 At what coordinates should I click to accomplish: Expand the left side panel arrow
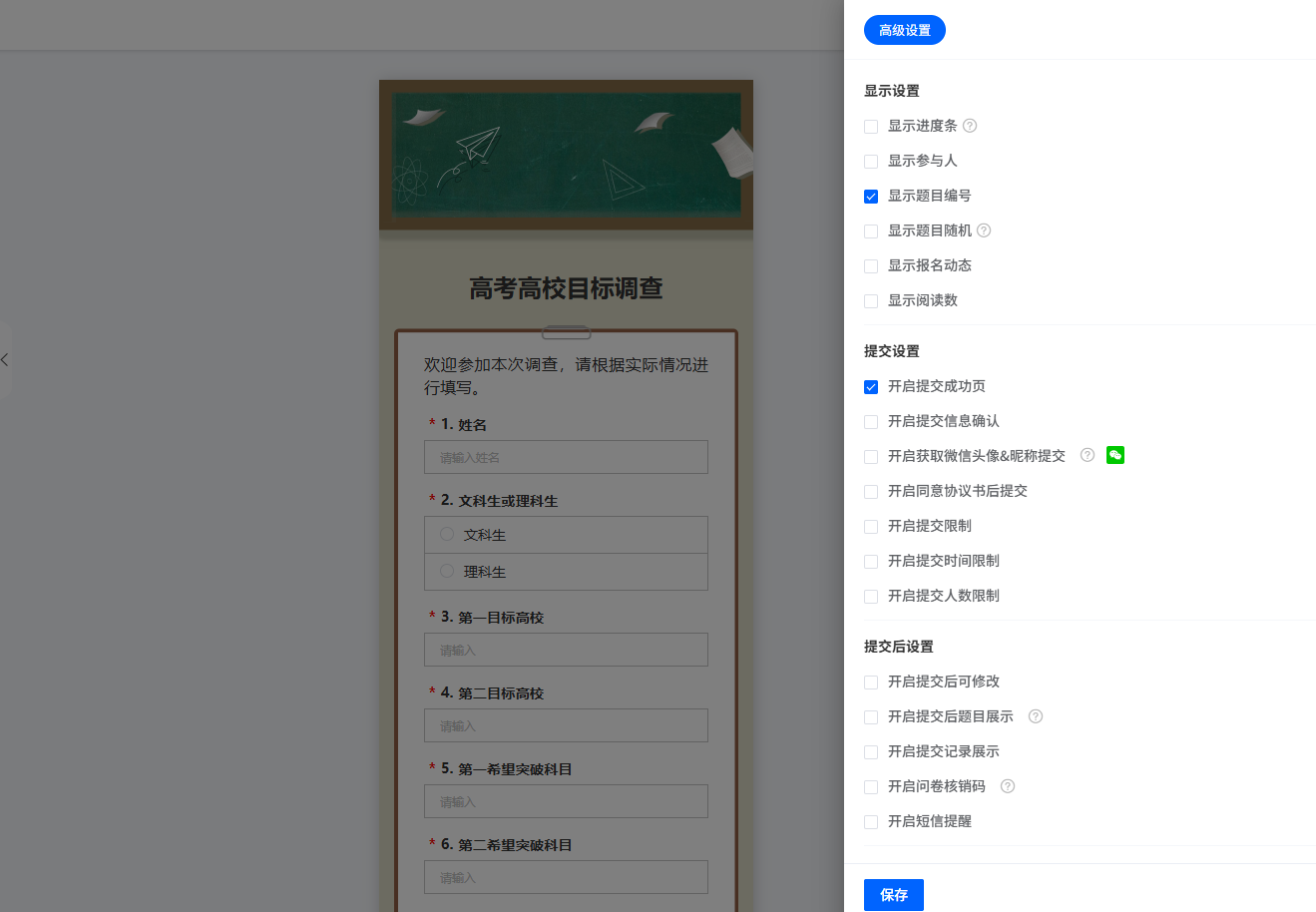(x=5, y=359)
